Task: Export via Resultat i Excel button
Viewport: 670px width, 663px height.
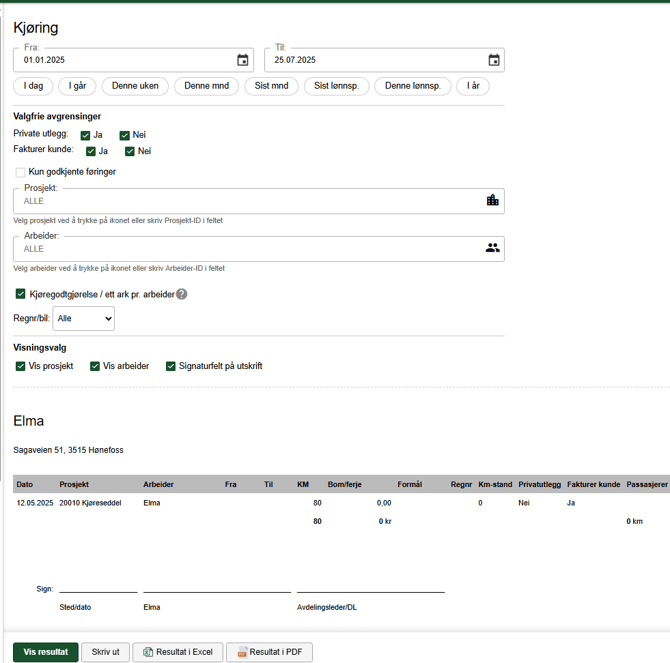Action: pos(177,652)
